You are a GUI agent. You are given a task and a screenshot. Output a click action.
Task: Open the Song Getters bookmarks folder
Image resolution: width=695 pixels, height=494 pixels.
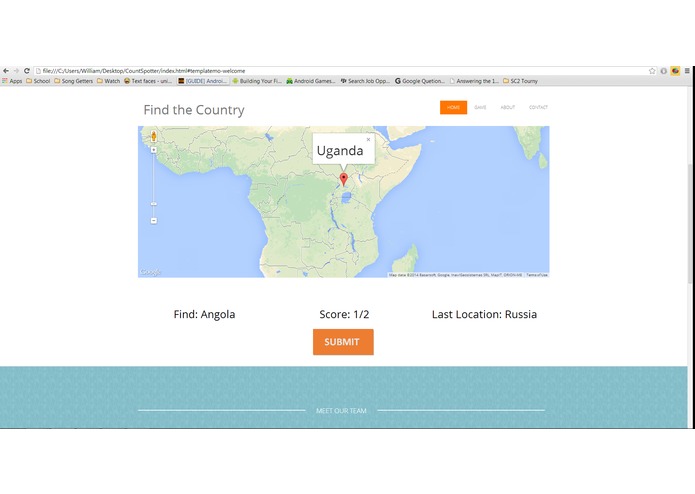[x=74, y=81]
